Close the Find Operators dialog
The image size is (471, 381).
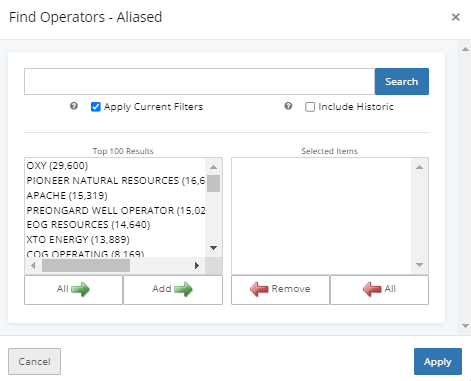click(x=455, y=17)
